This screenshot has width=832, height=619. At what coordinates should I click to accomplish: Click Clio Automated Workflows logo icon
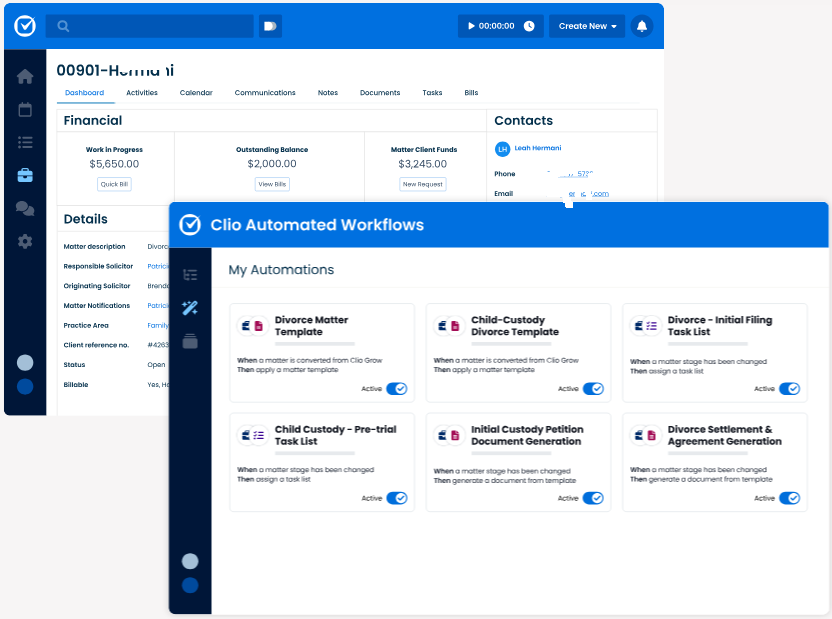click(x=190, y=225)
